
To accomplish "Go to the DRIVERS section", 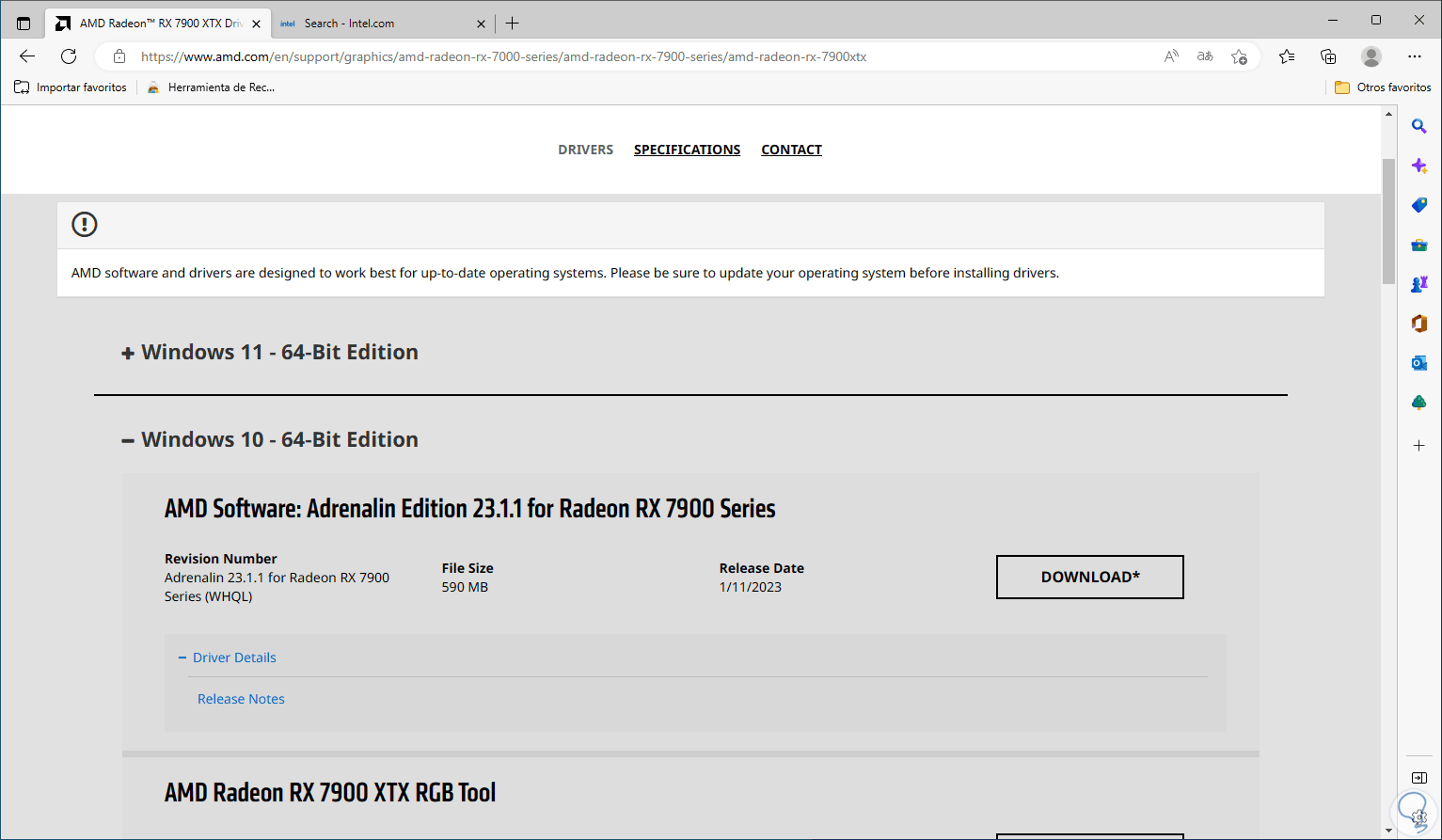I will tap(586, 150).
